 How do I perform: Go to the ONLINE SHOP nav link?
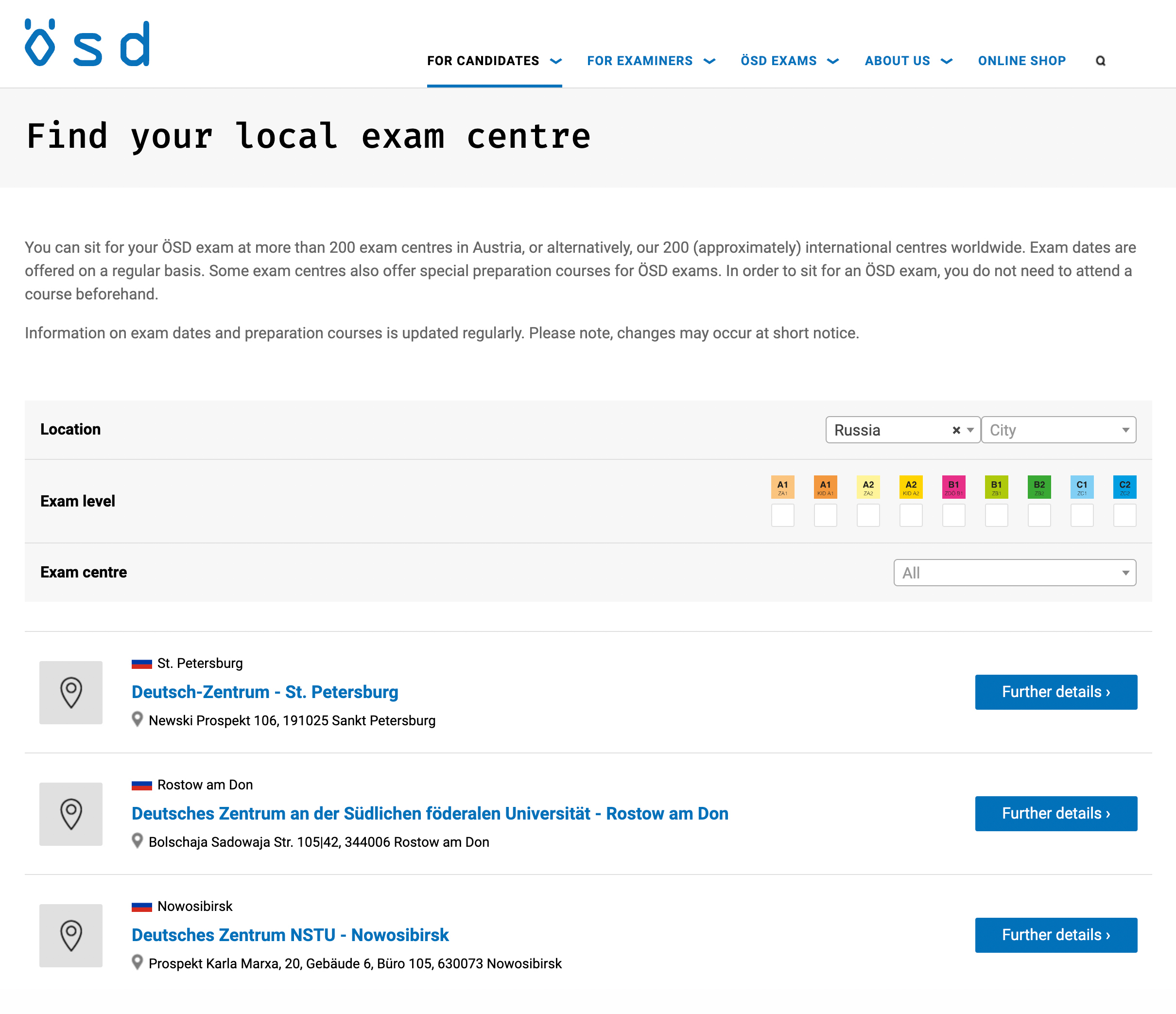click(x=1021, y=61)
